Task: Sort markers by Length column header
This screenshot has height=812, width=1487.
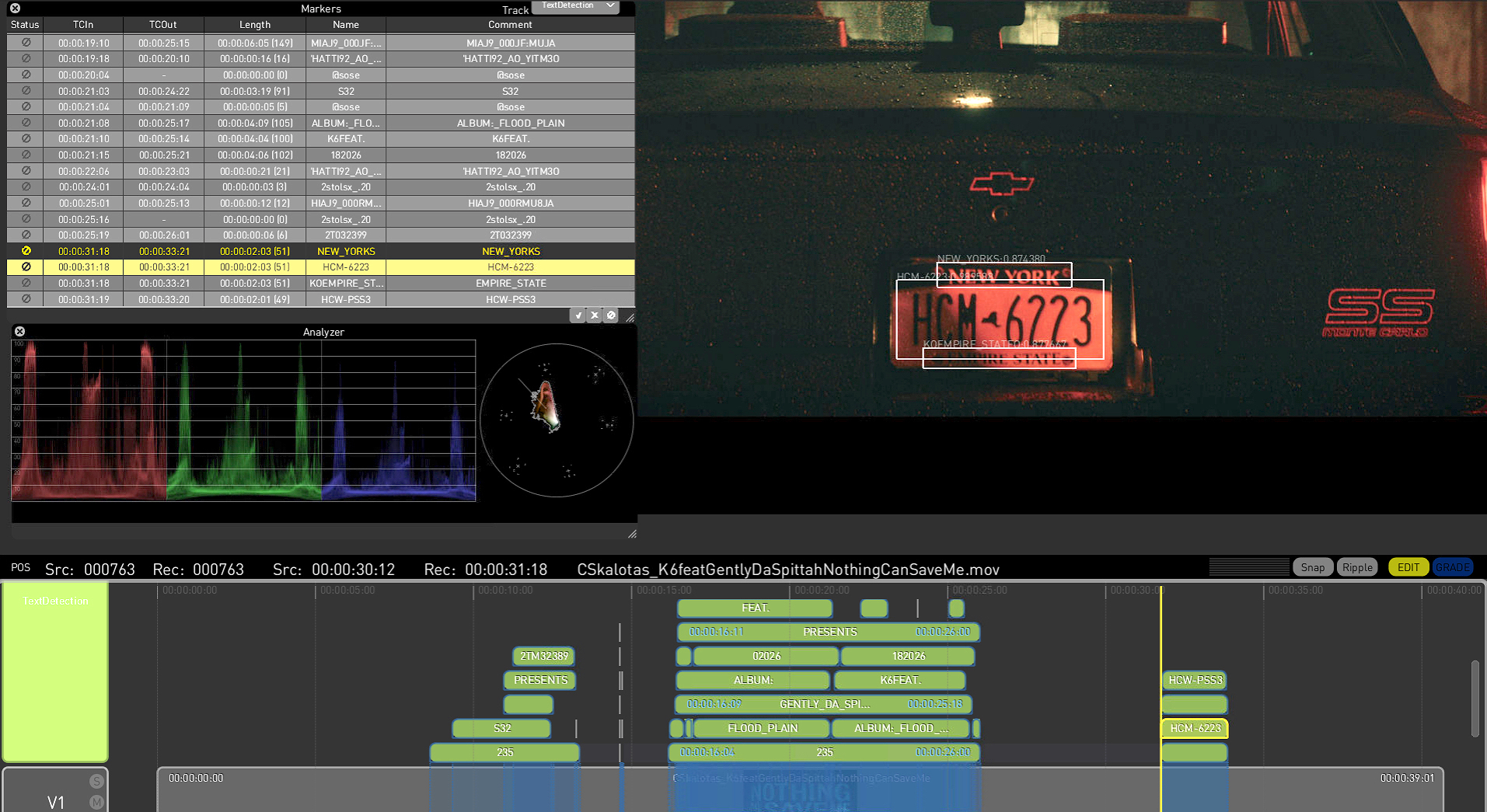Action: (254, 25)
